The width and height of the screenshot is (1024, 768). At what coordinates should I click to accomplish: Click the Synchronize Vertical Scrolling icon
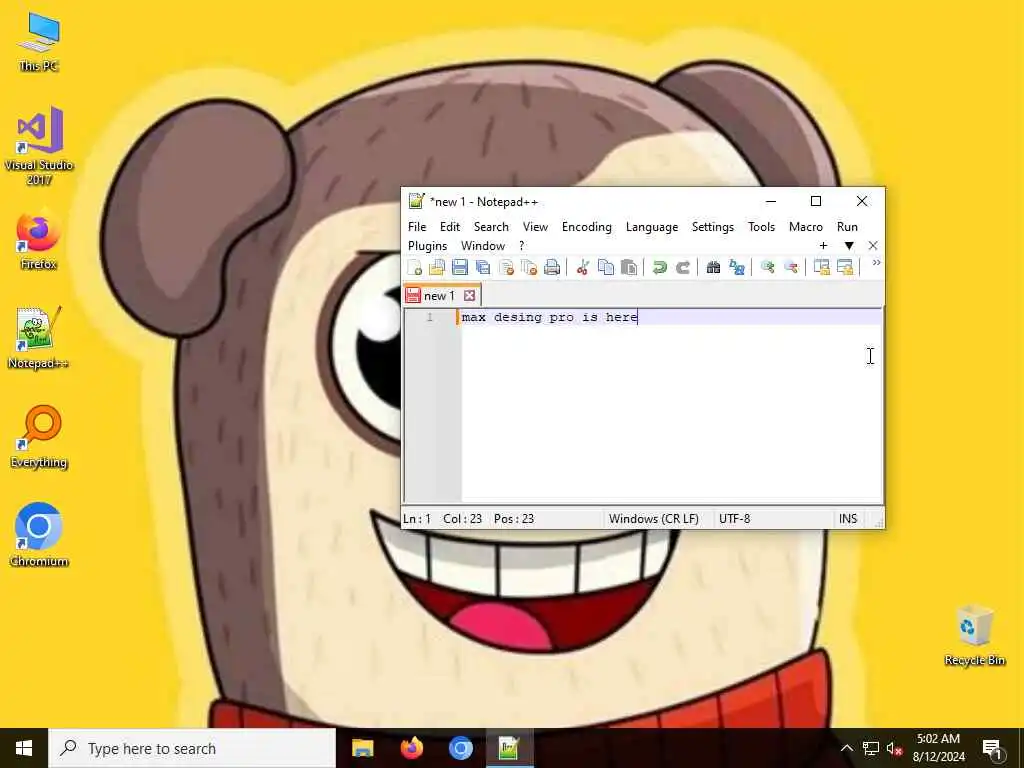click(822, 267)
